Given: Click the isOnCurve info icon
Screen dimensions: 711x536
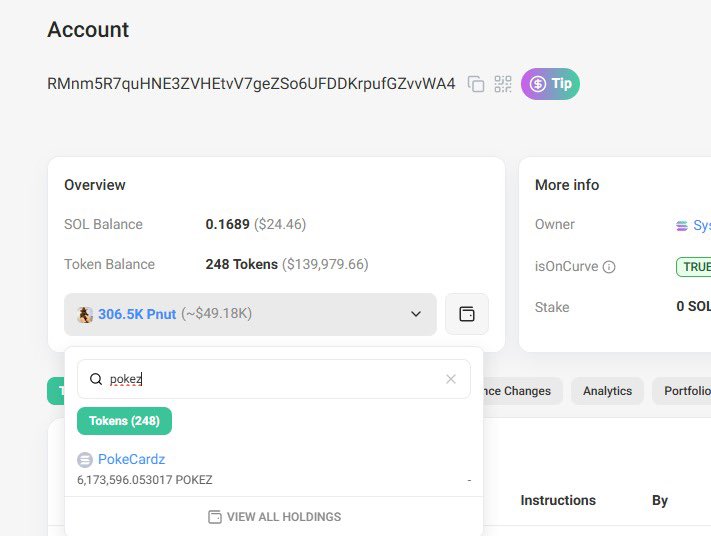Looking at the screenshot, I should tap(609, 267).
